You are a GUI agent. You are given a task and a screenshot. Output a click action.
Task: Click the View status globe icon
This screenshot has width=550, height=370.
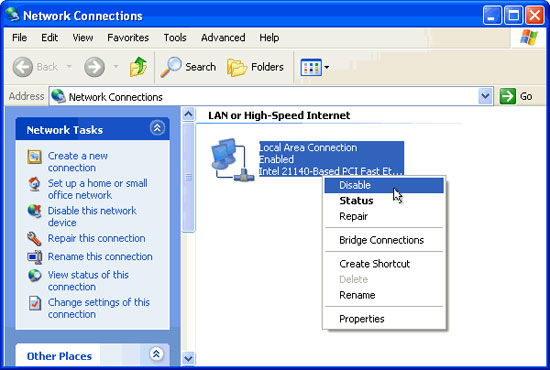(x=34, y=275)
